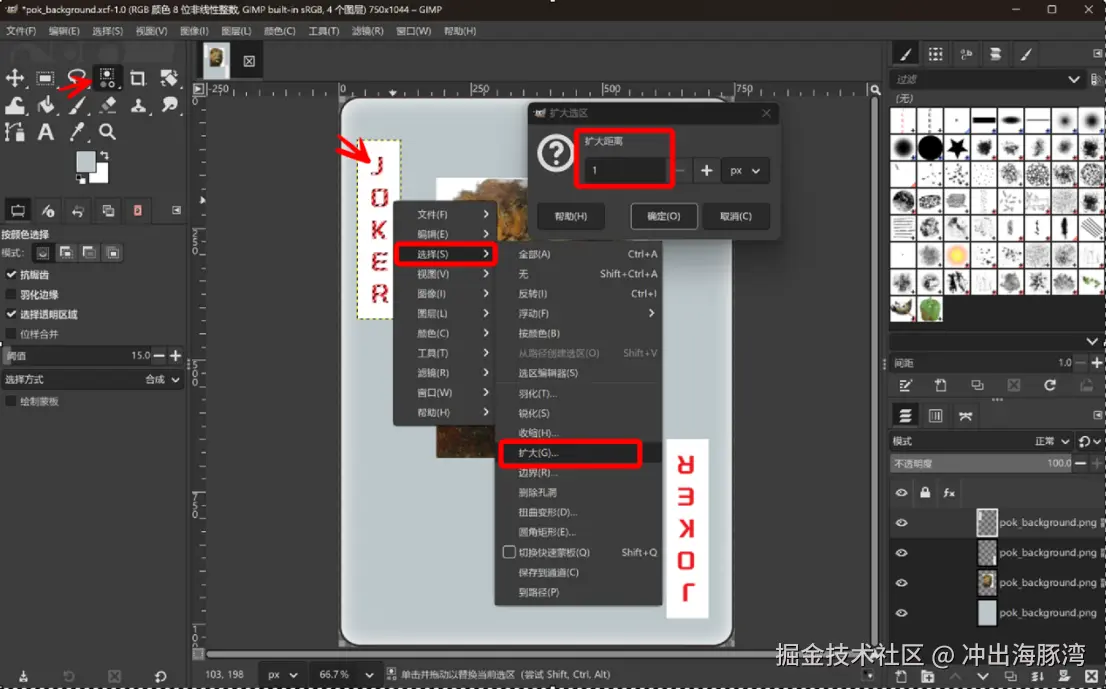
Task: Expand the 浮动(F) submenu arrow
Action: [x=651, y=314]
